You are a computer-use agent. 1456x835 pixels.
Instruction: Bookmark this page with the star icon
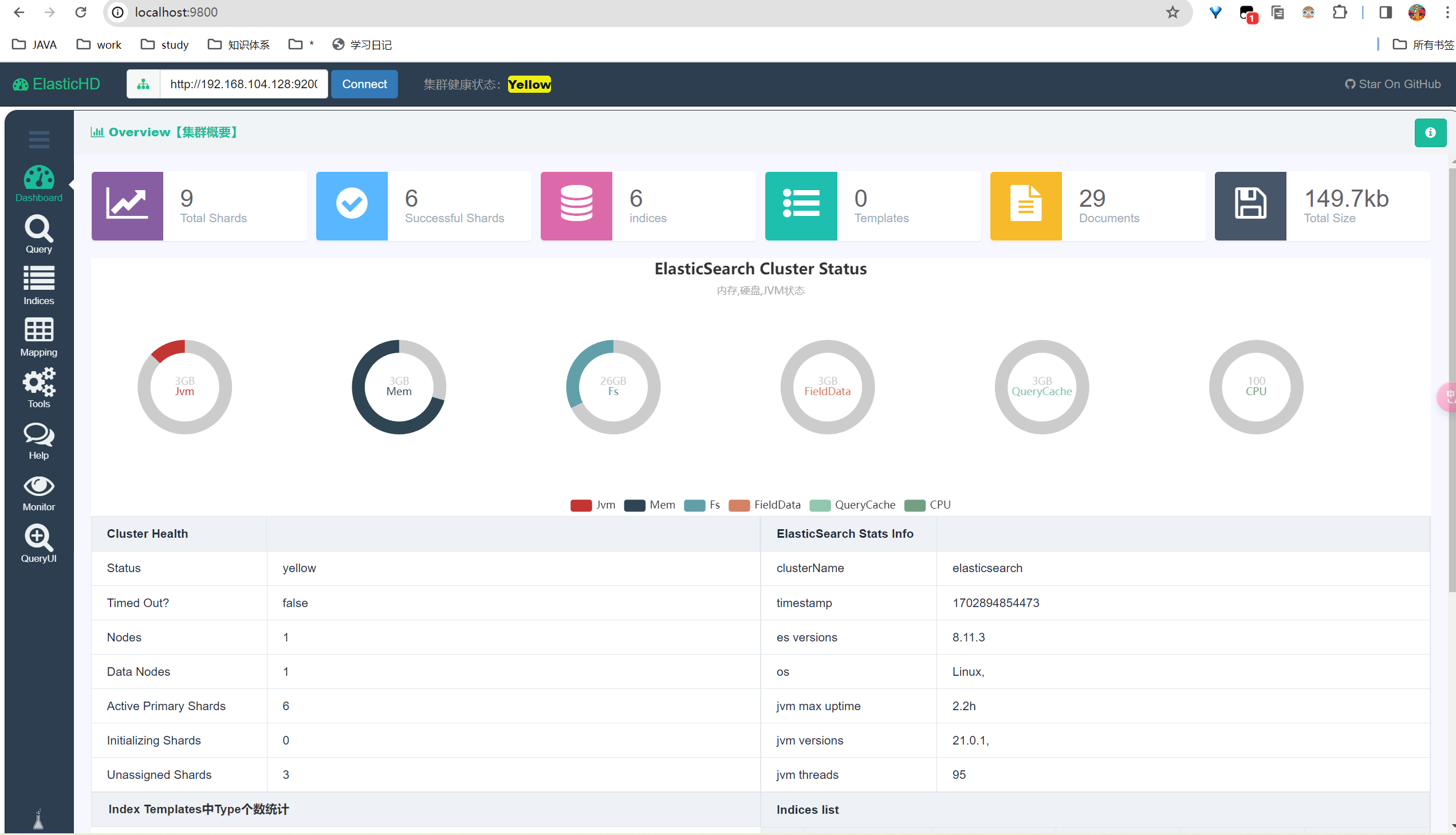pyautogui.click(x=1172, y=12)
